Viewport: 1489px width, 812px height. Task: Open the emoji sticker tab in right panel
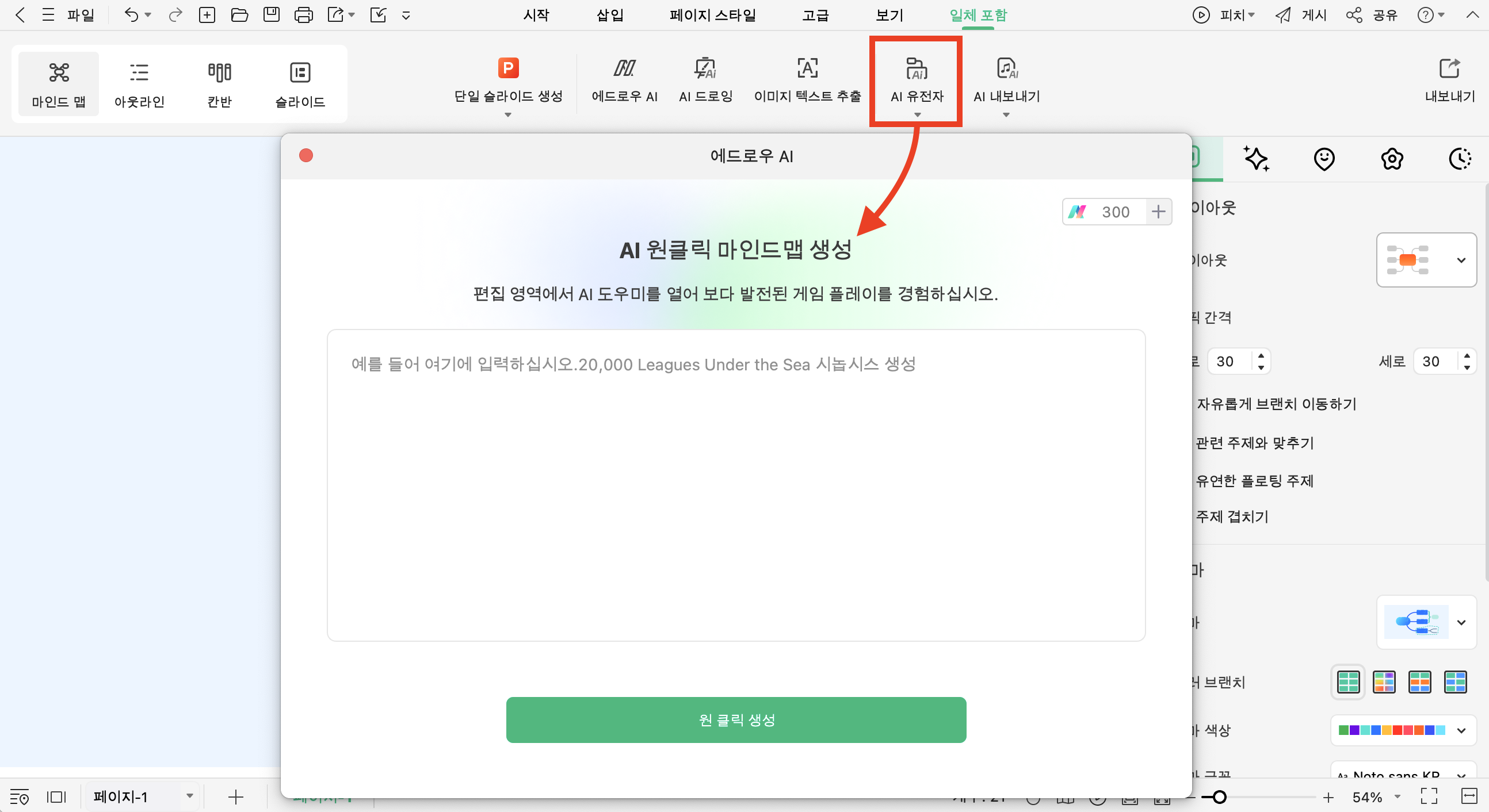click(x=1324, y=158)
